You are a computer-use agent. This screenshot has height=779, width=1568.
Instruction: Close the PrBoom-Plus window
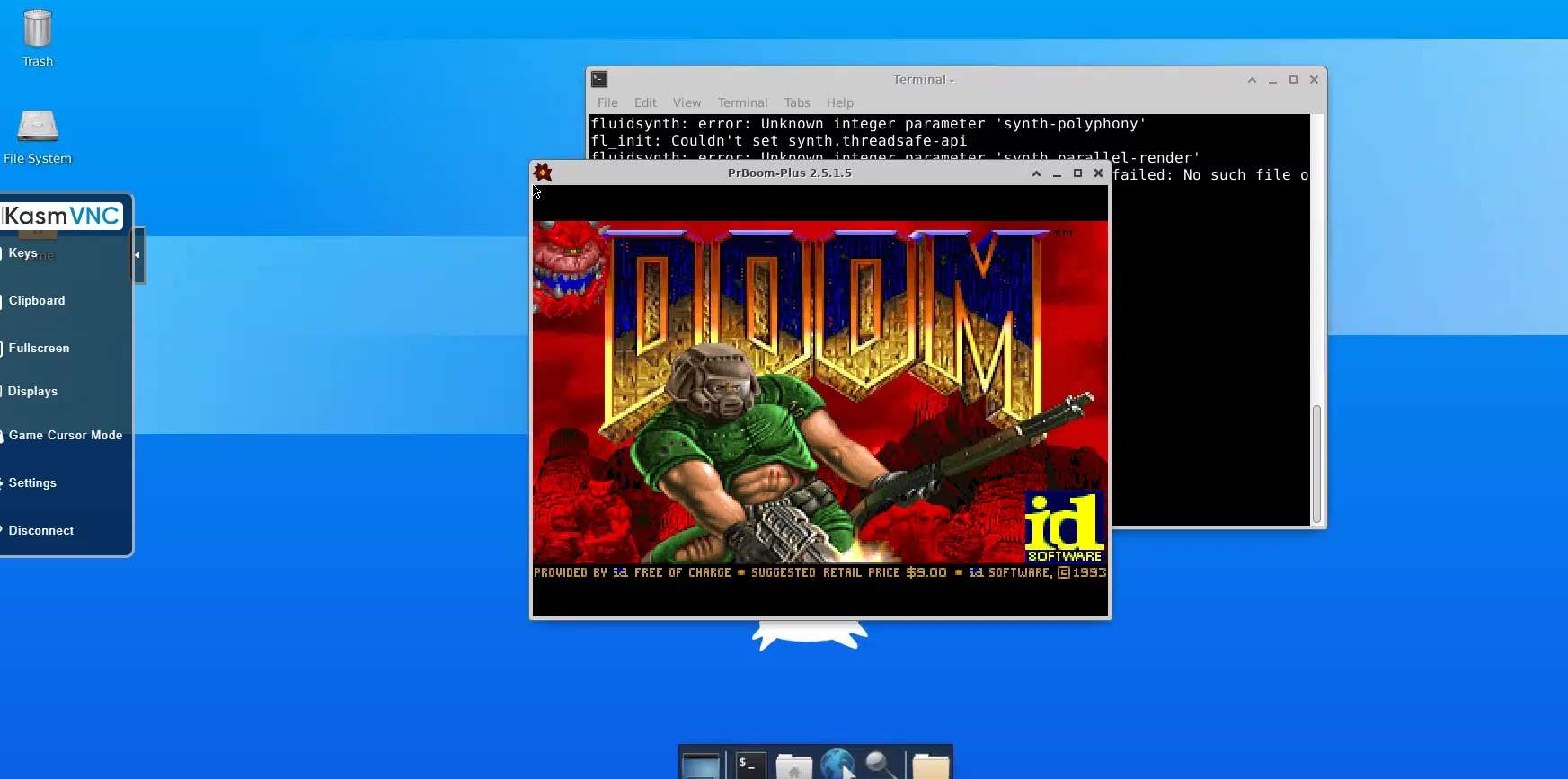(x=1098, y=173)
